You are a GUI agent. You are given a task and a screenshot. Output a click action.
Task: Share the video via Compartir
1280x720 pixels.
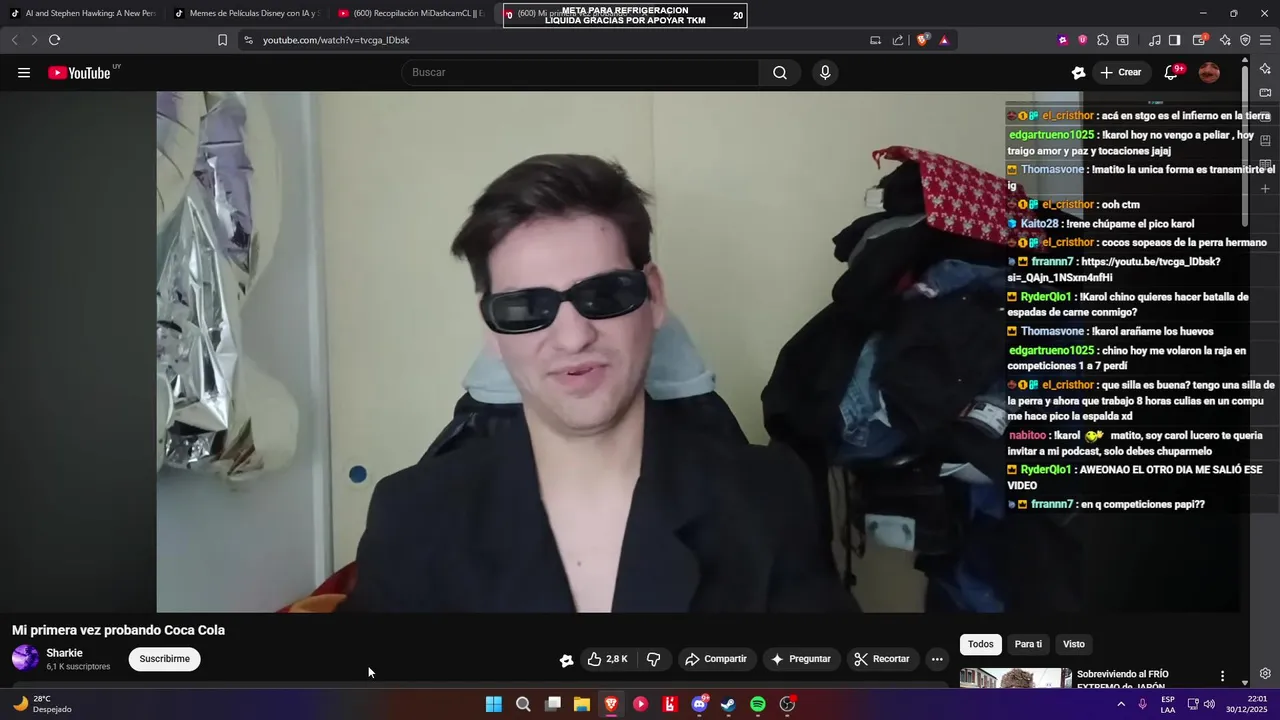(x=716, y=659)
